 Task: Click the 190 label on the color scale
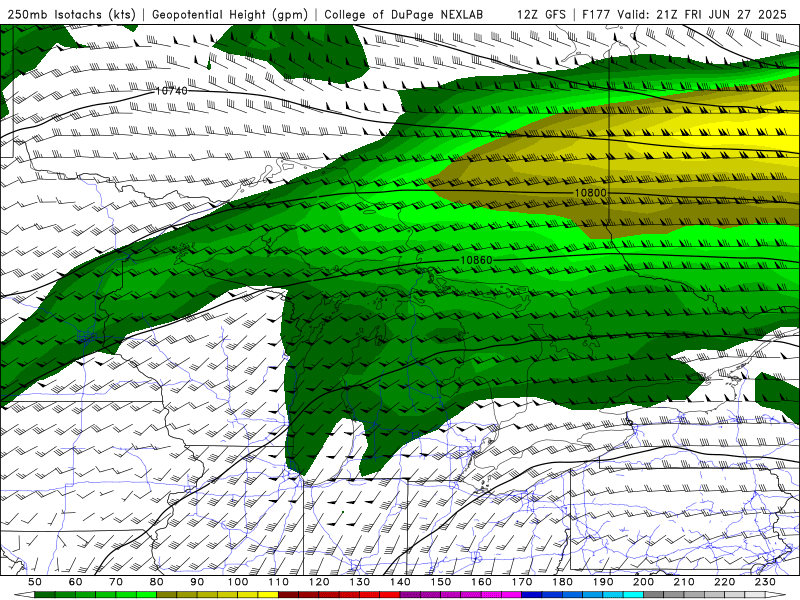coord(603,582)
